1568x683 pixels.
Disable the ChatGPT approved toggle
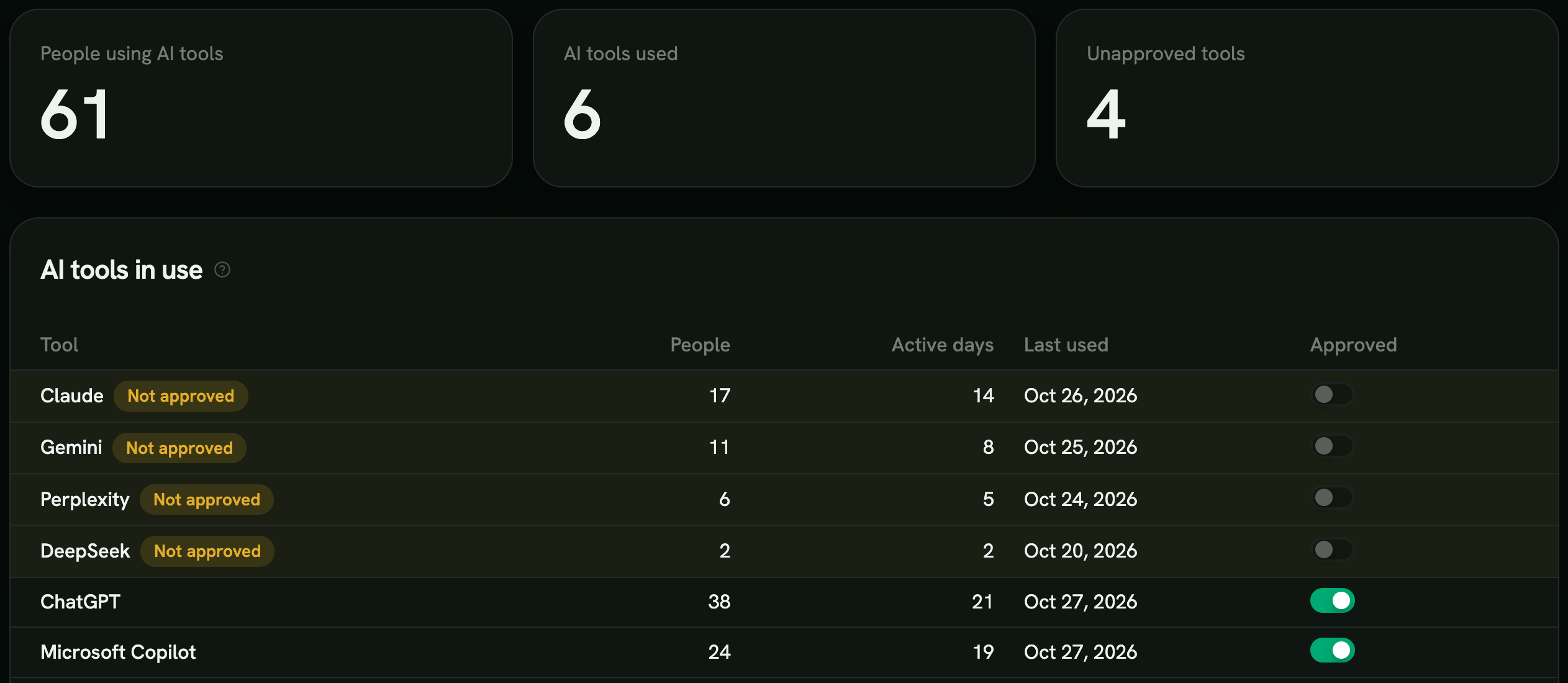click(1332, 601)
